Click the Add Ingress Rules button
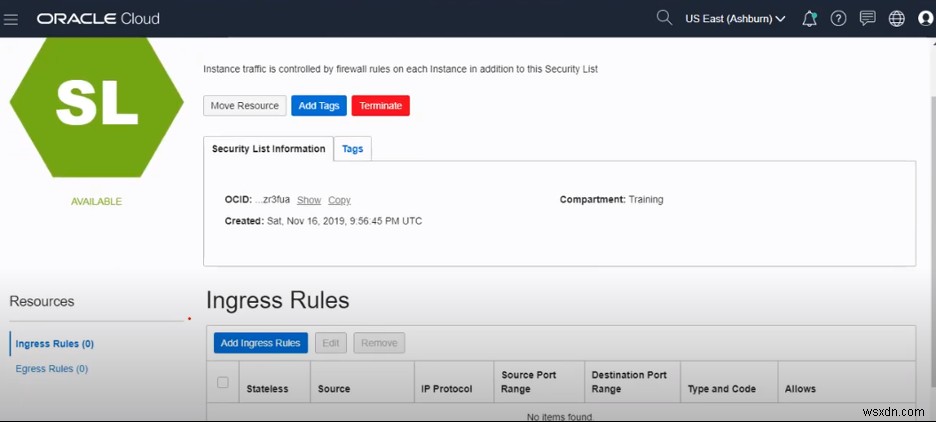This screenshot has width=936, height=422. pos(260,343)
